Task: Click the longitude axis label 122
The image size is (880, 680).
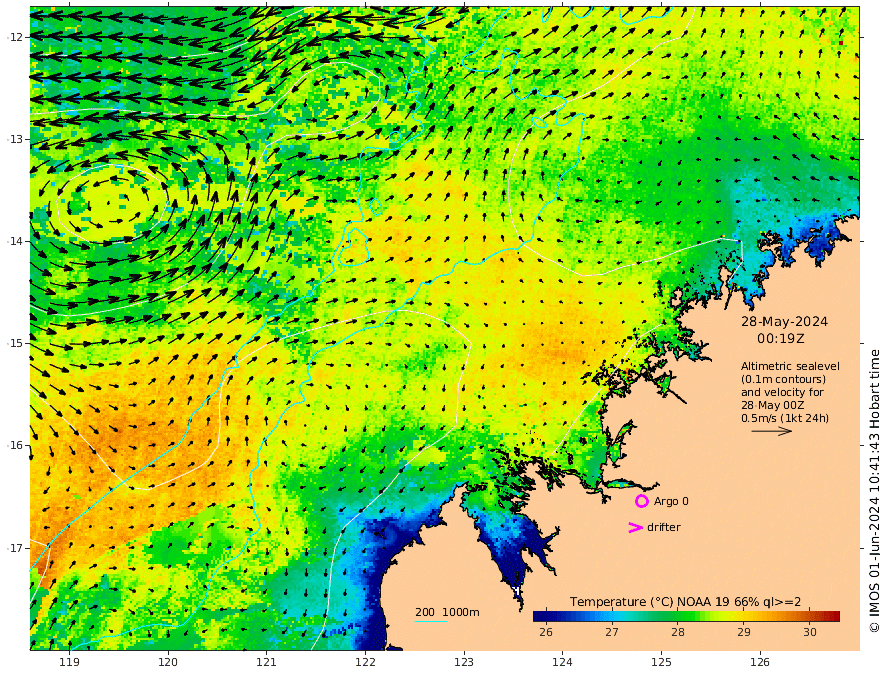Action: tap(365, 663)
